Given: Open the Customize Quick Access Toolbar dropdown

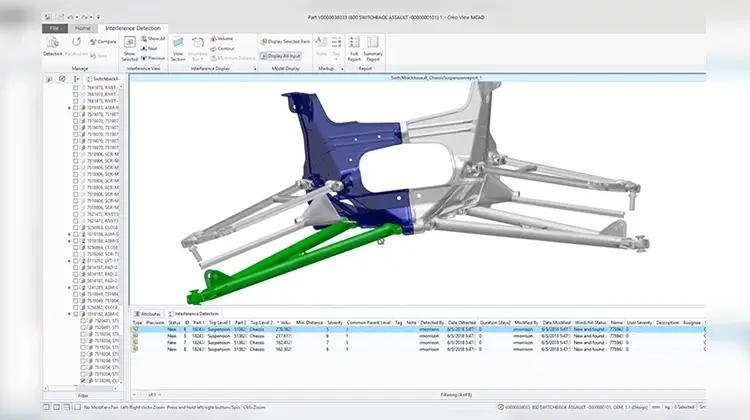Looking at the screenshot, I should [99, 17].
